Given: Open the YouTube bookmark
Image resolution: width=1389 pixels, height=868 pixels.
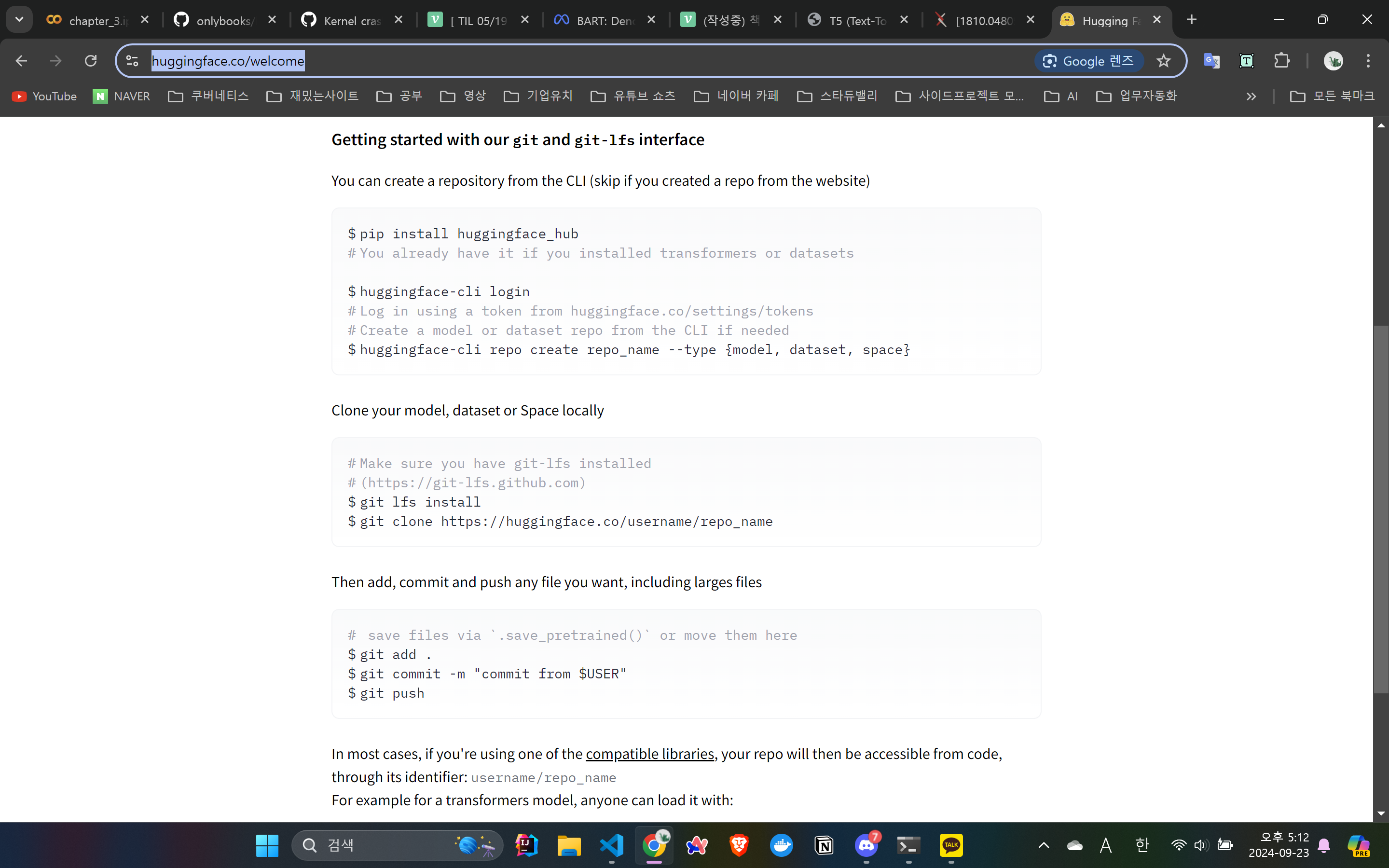Looking at the screenshot, I should coord(45,96).
